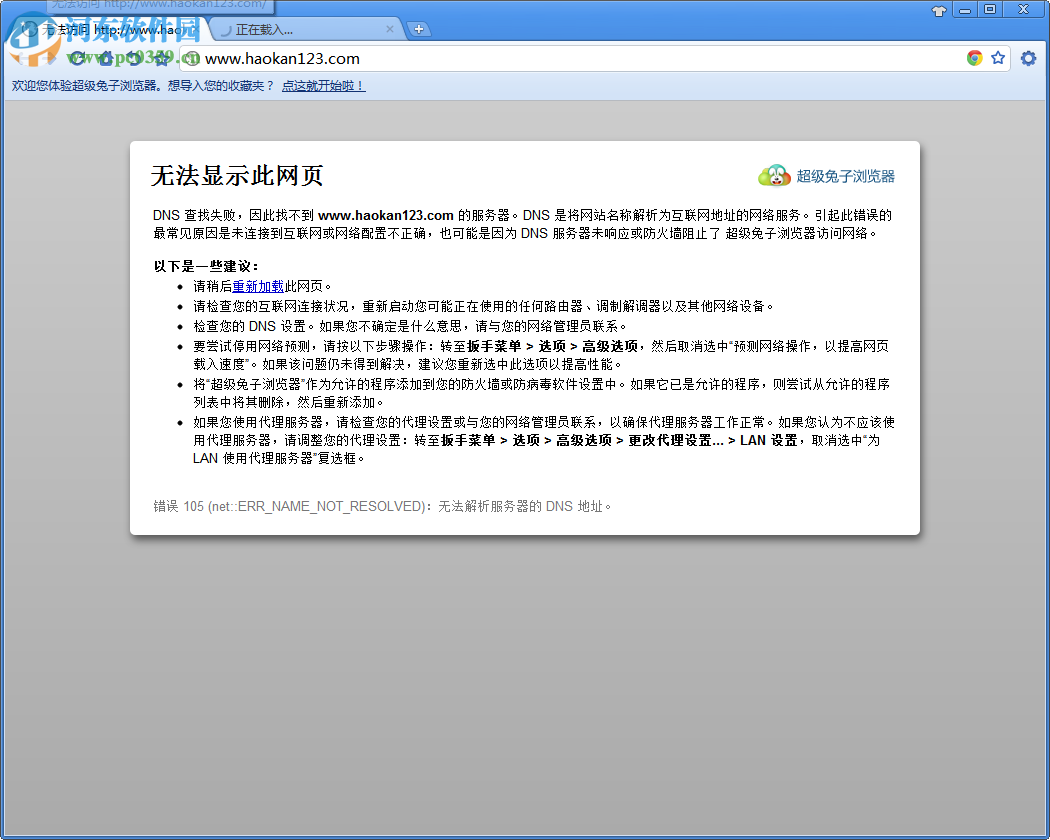The width and height of the screenshot is (1050, 840).
Task: Click the home icon in toolbar
Action: pyautogui.click(x=106, y=58)
